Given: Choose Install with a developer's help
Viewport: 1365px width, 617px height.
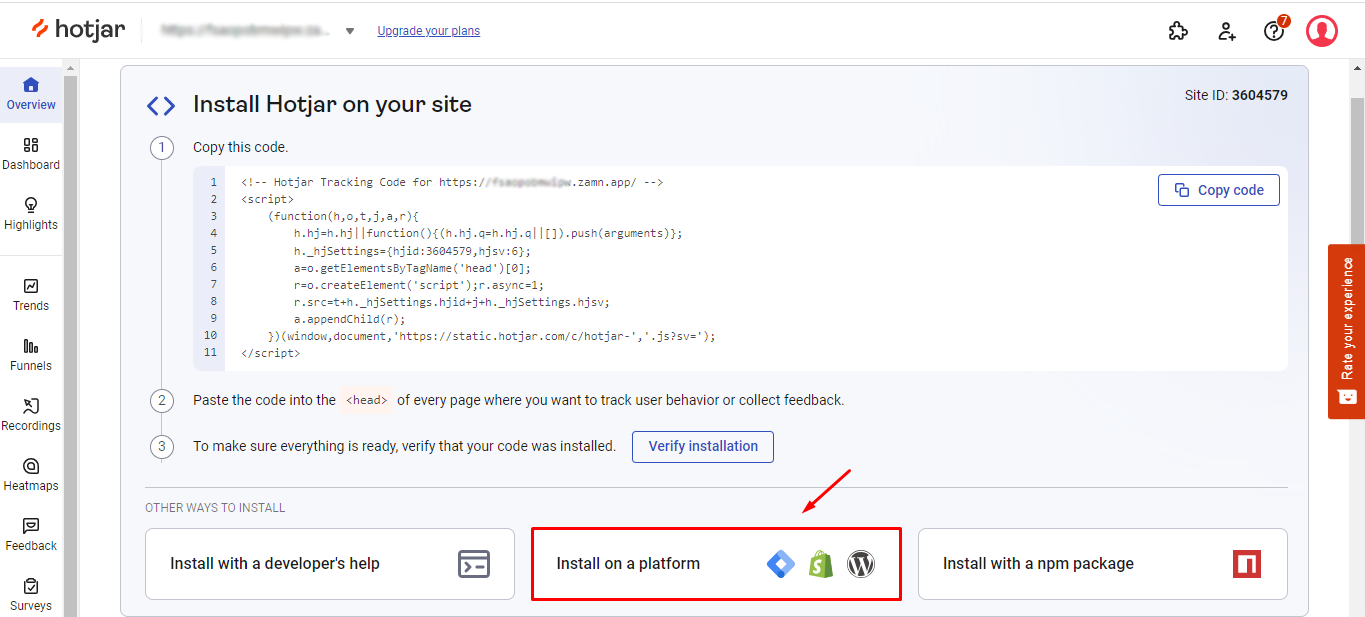Looking at the screenshot, I should pyautogui.click(x=330, y=564).
